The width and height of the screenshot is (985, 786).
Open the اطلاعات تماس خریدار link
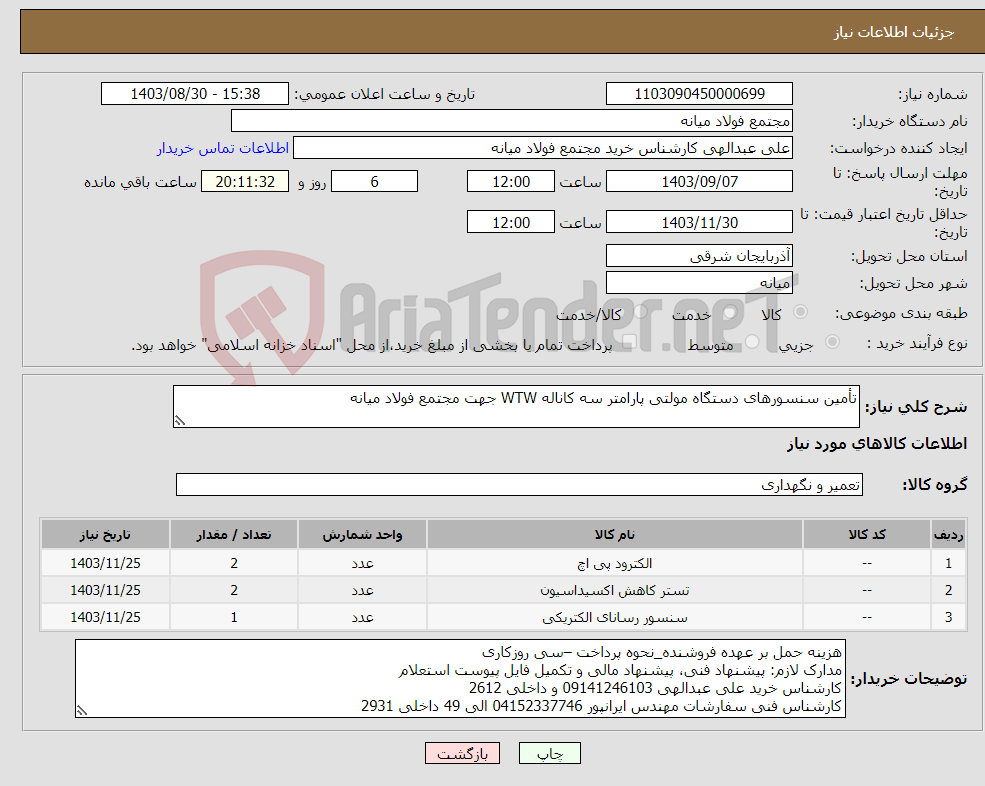tap(223, 148)
